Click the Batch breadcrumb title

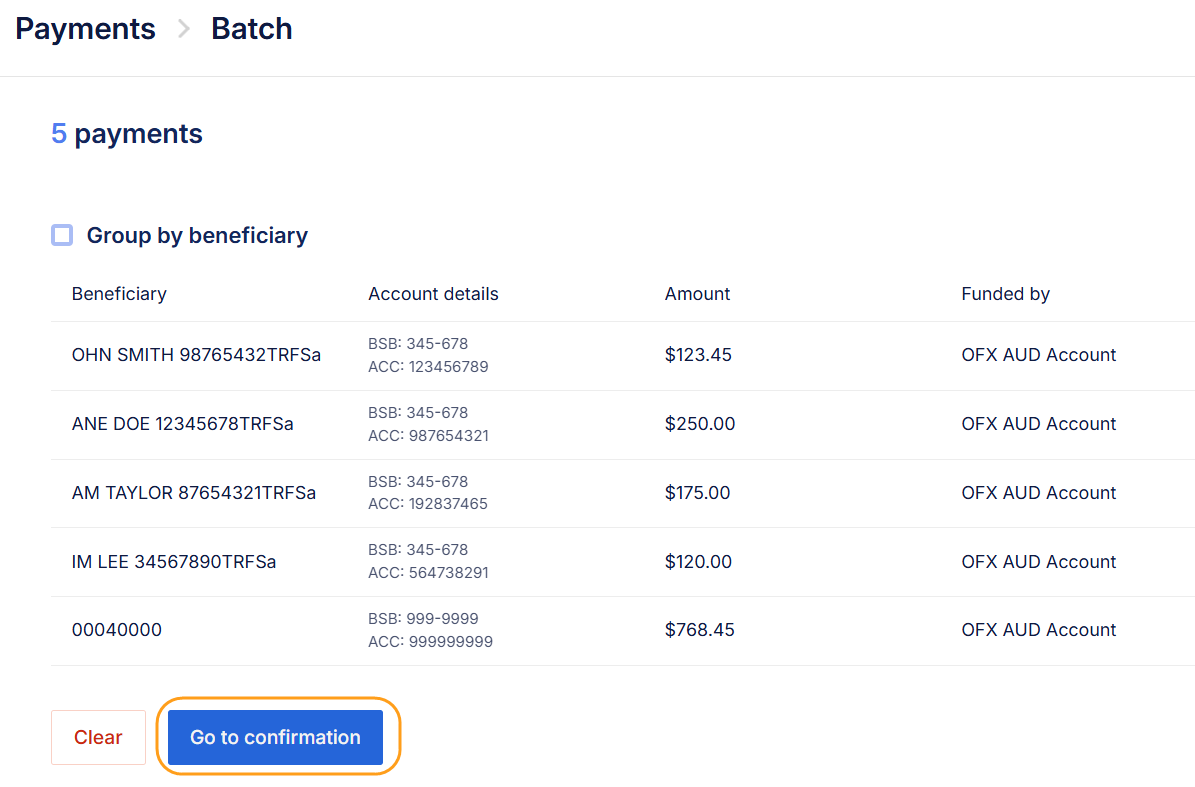(251, 29)
